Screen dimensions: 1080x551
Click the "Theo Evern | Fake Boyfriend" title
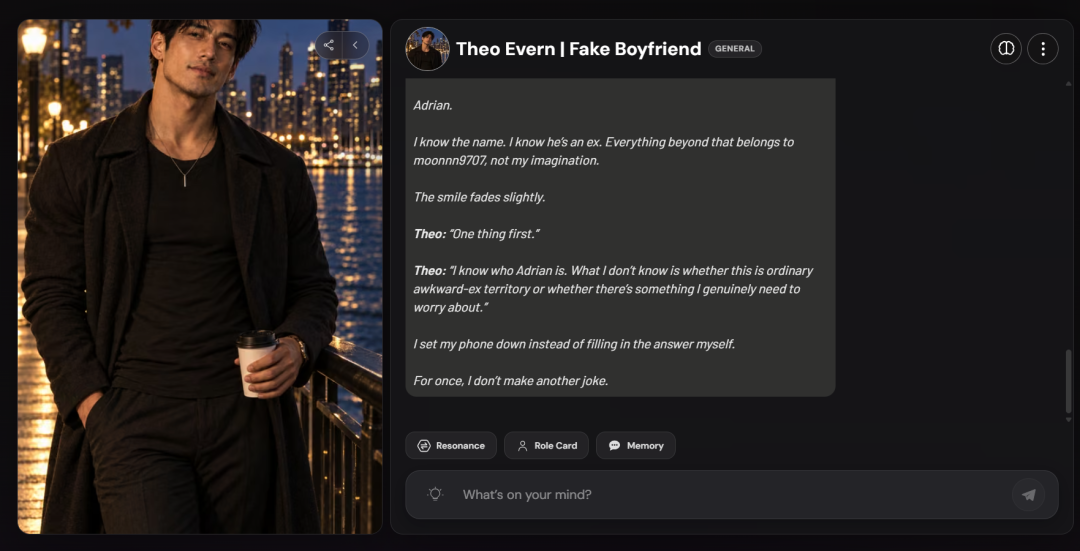point(579,49)
